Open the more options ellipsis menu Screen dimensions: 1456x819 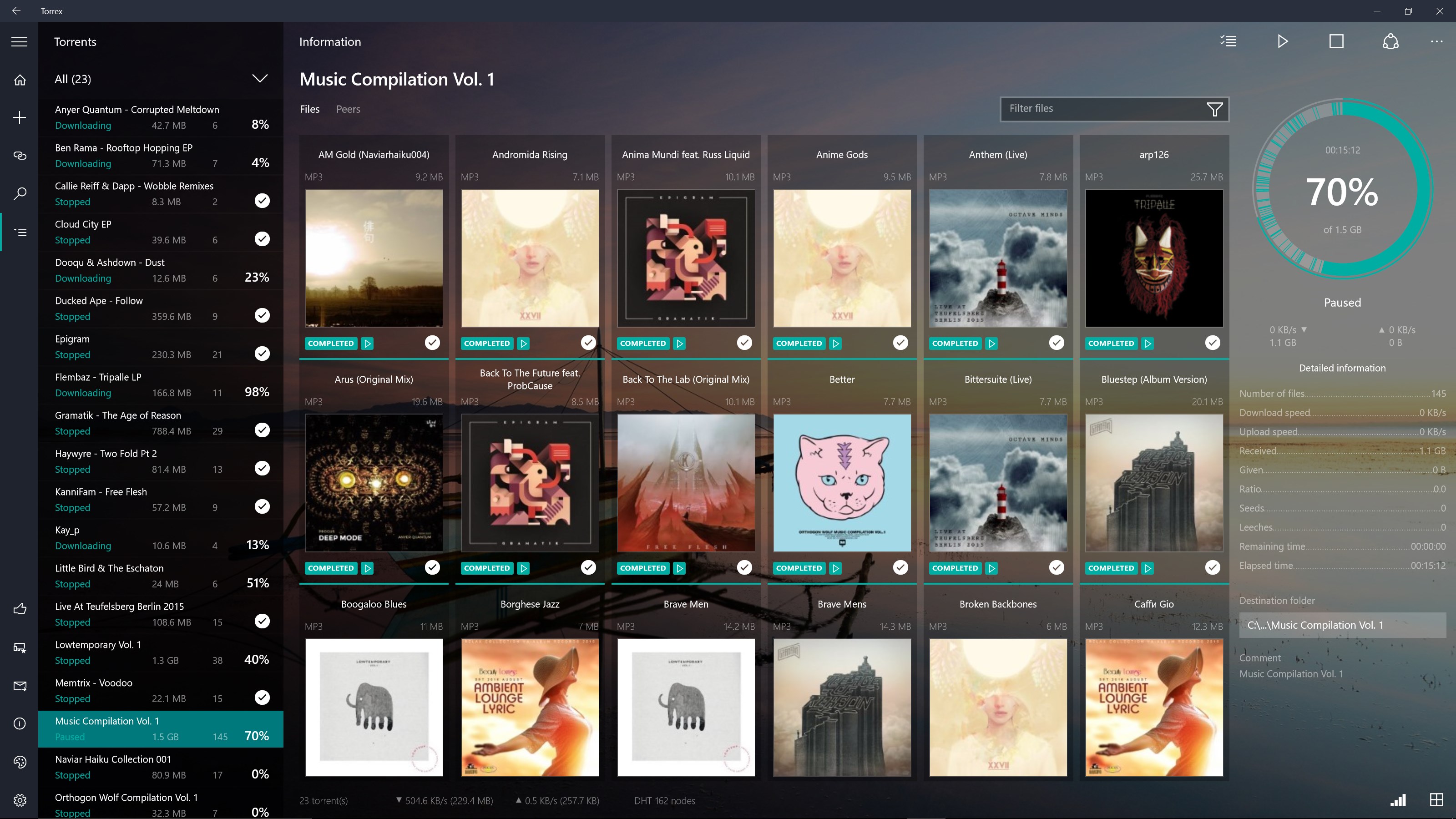coord(1436,41)
